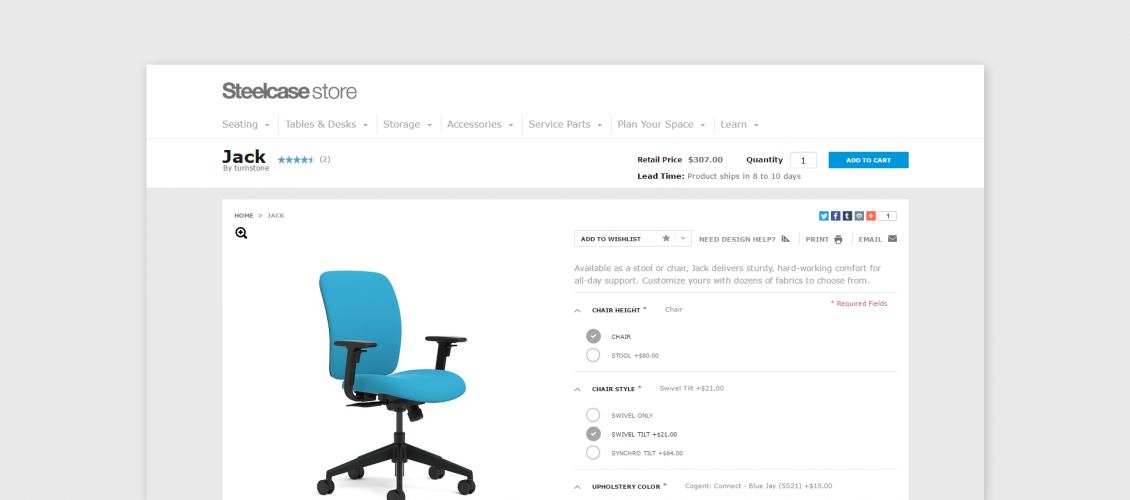Screen dimensions: 1130x500
Task: Open the orange plus share icon
Action: (x=871, y=216)
